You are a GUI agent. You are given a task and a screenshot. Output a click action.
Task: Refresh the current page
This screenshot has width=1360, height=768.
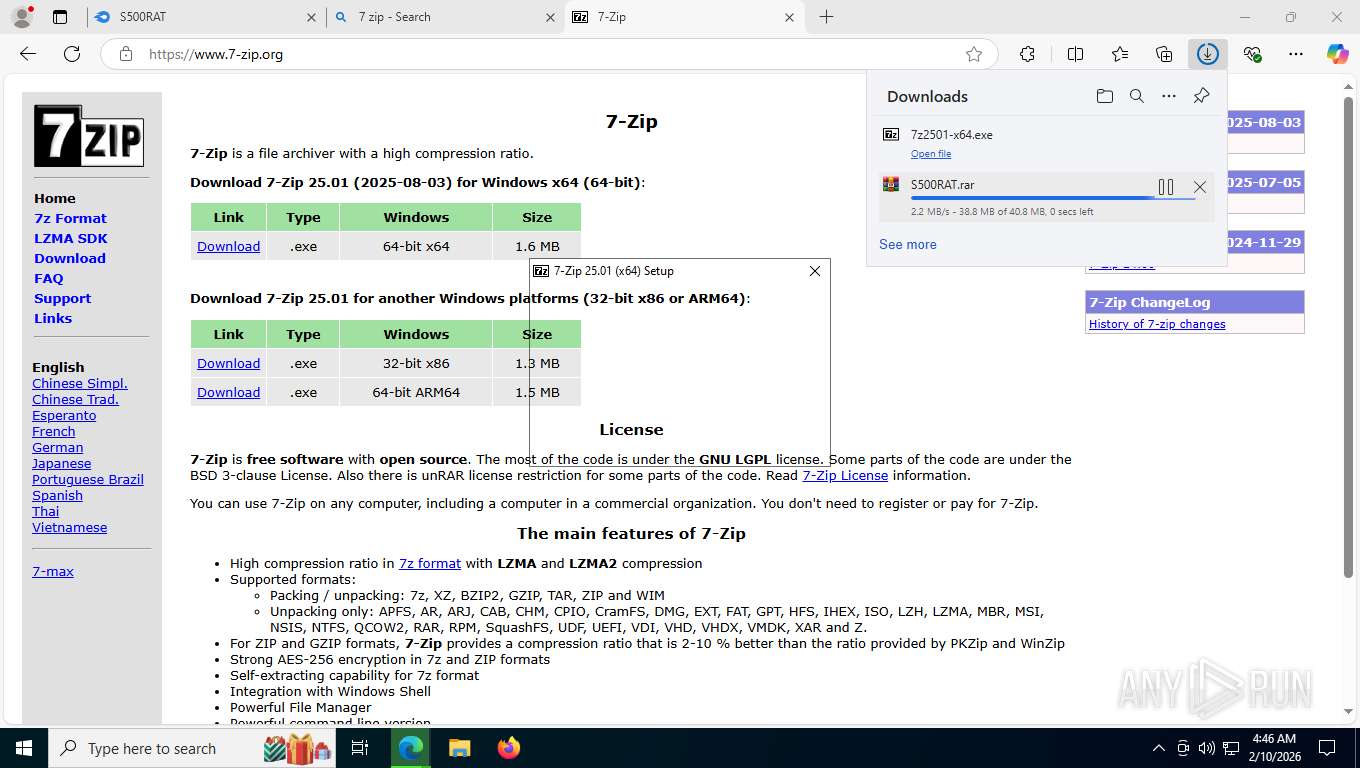(x=72, y=54)
